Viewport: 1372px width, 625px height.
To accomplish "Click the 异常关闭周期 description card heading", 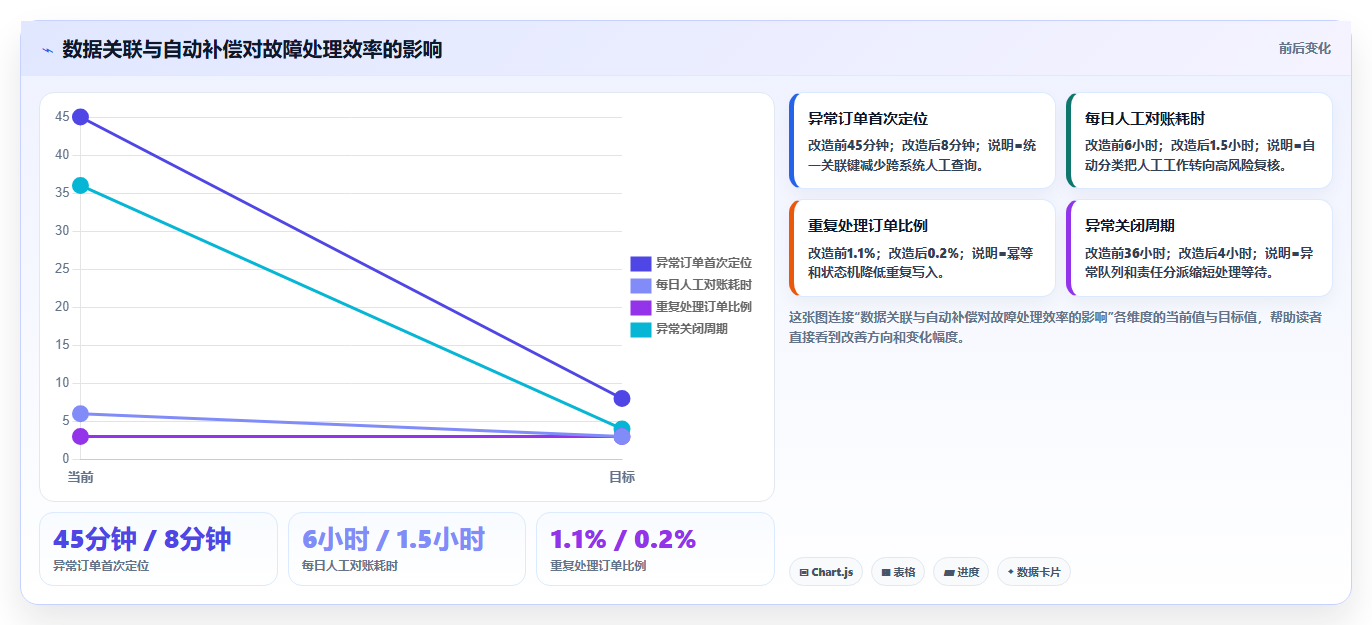I will (x=1130, y=226).
